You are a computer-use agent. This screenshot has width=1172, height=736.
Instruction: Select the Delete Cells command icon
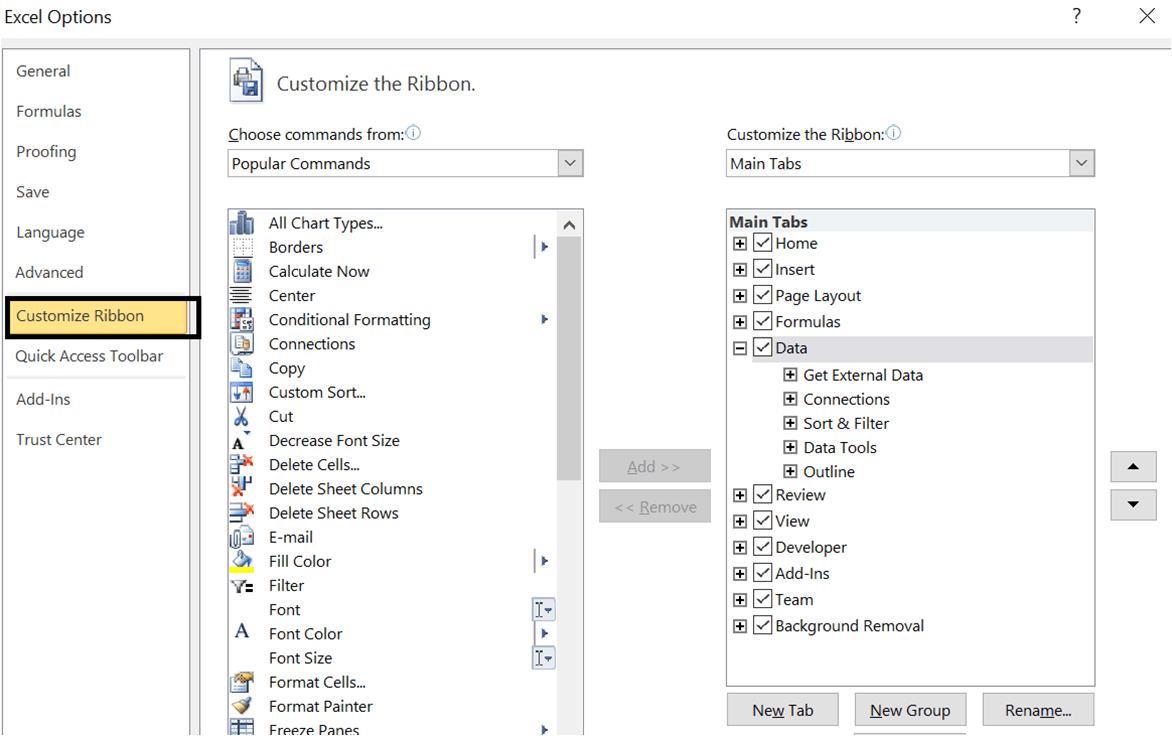pos(241,464)
